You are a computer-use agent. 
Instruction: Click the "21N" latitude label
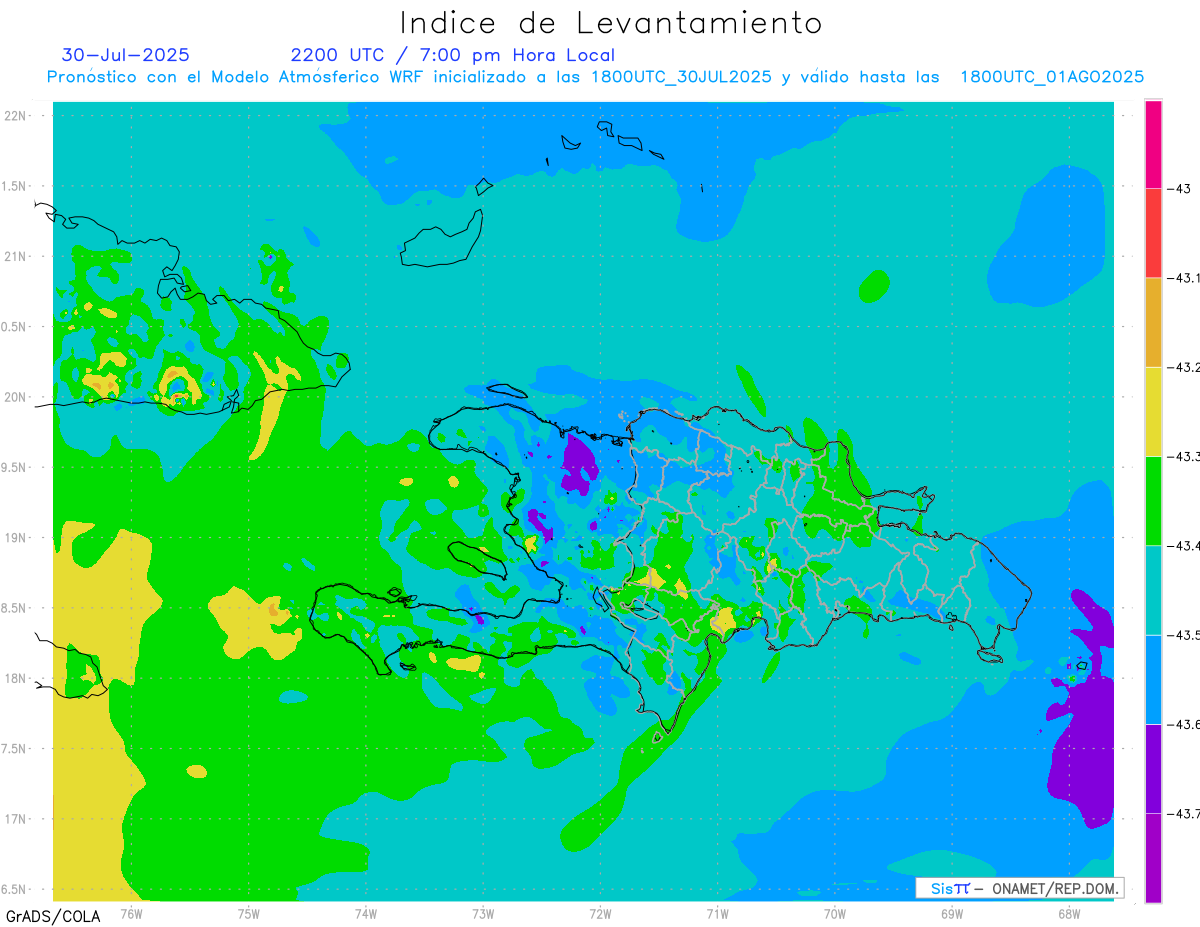point(17,257)
